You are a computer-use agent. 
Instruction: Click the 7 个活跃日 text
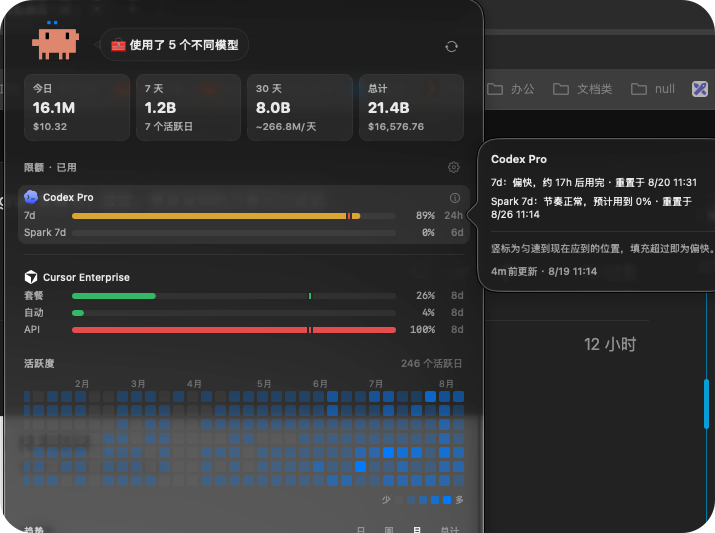(x=168, y=126)
